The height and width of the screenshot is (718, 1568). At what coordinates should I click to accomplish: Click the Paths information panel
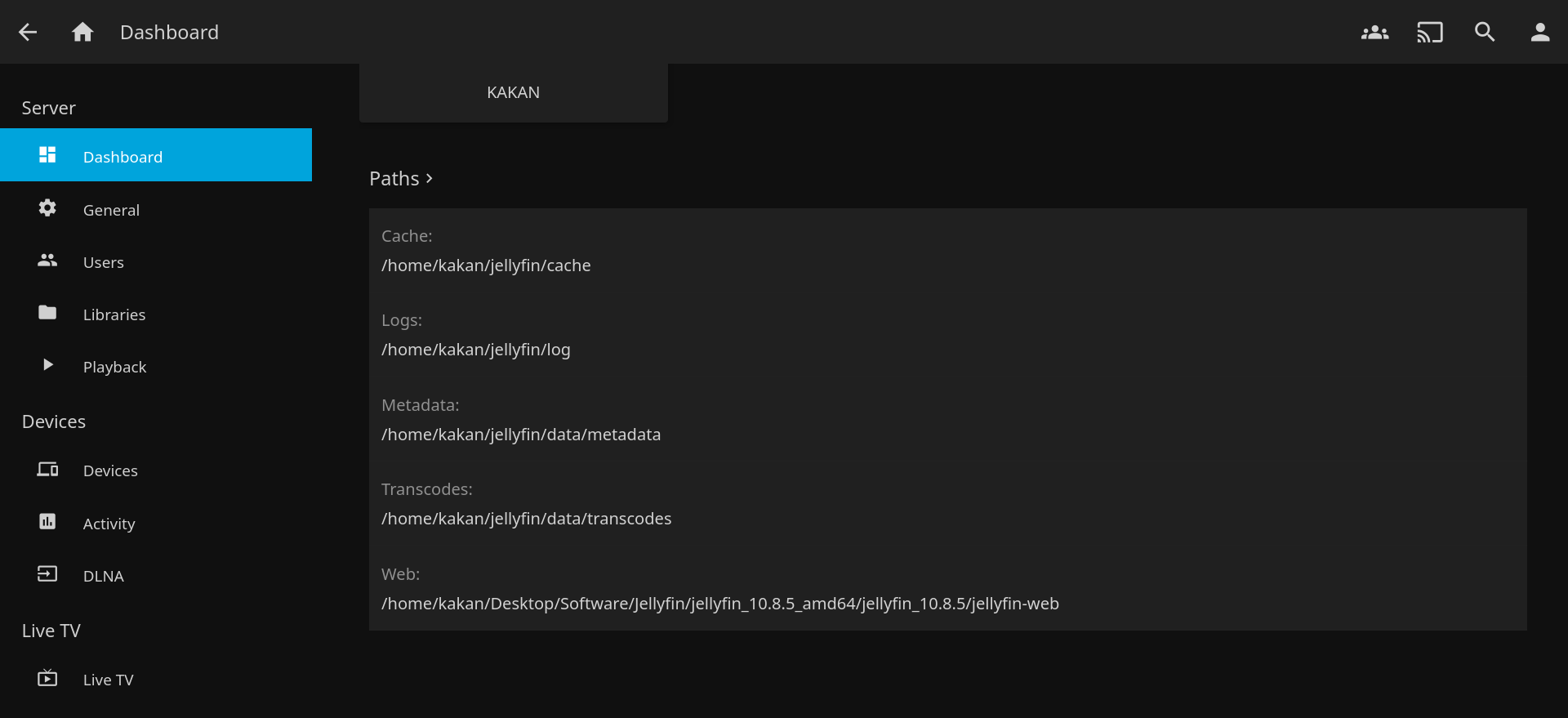coord(947,419)
